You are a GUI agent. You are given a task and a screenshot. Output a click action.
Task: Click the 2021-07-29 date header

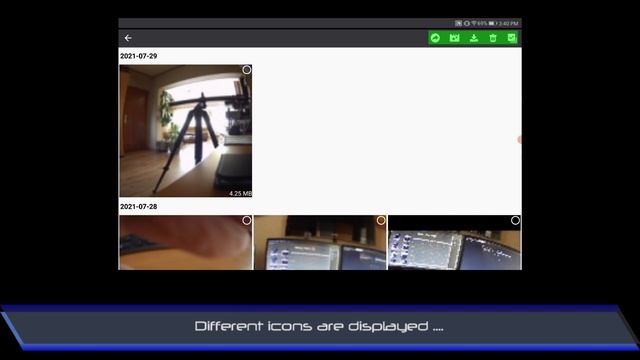click(x=138, y=56)
